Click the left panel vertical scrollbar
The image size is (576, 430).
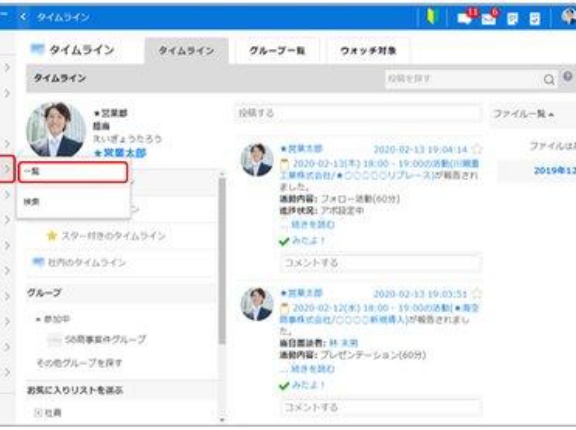pos(222,261)
